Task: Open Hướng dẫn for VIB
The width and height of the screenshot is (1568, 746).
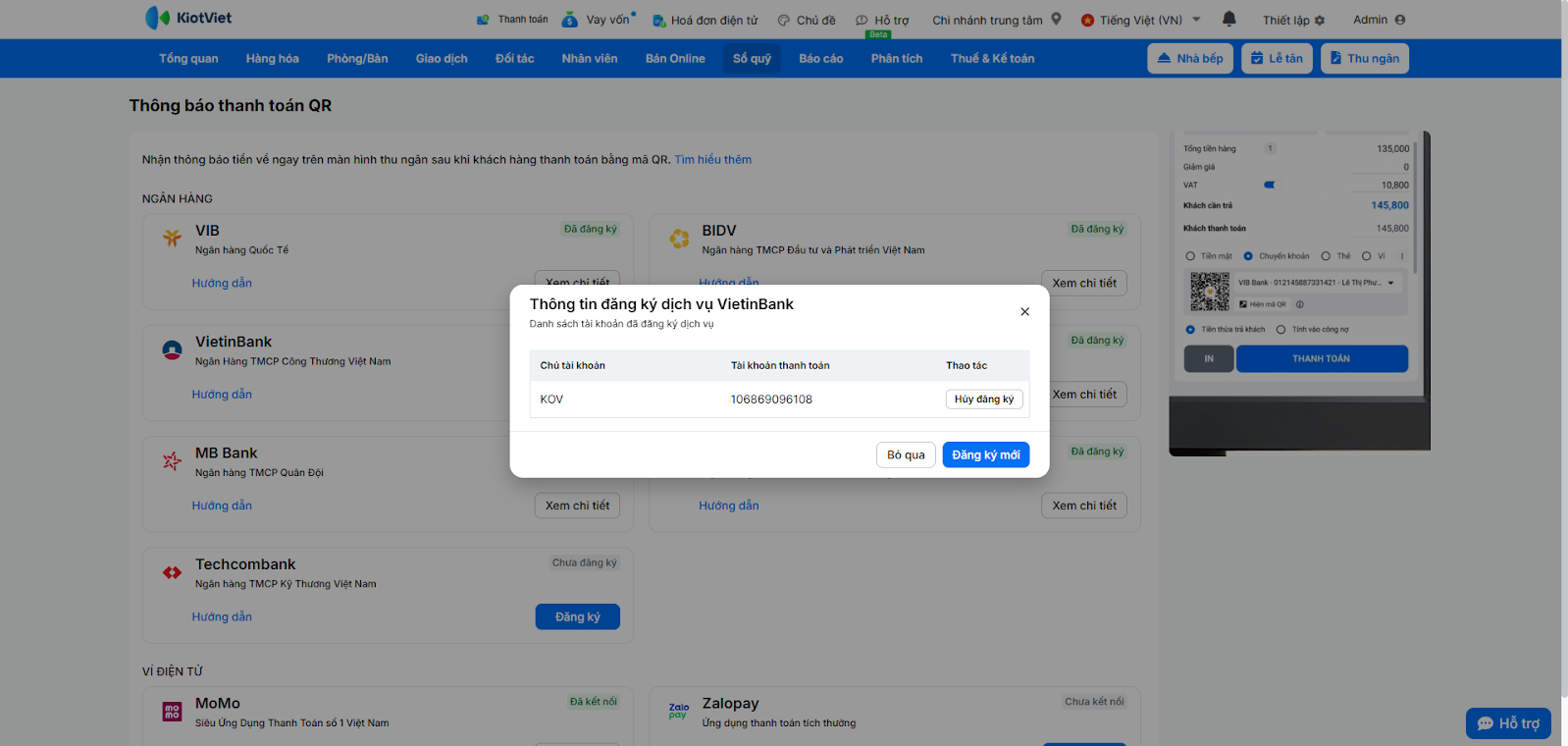Action: coord(222,284)
